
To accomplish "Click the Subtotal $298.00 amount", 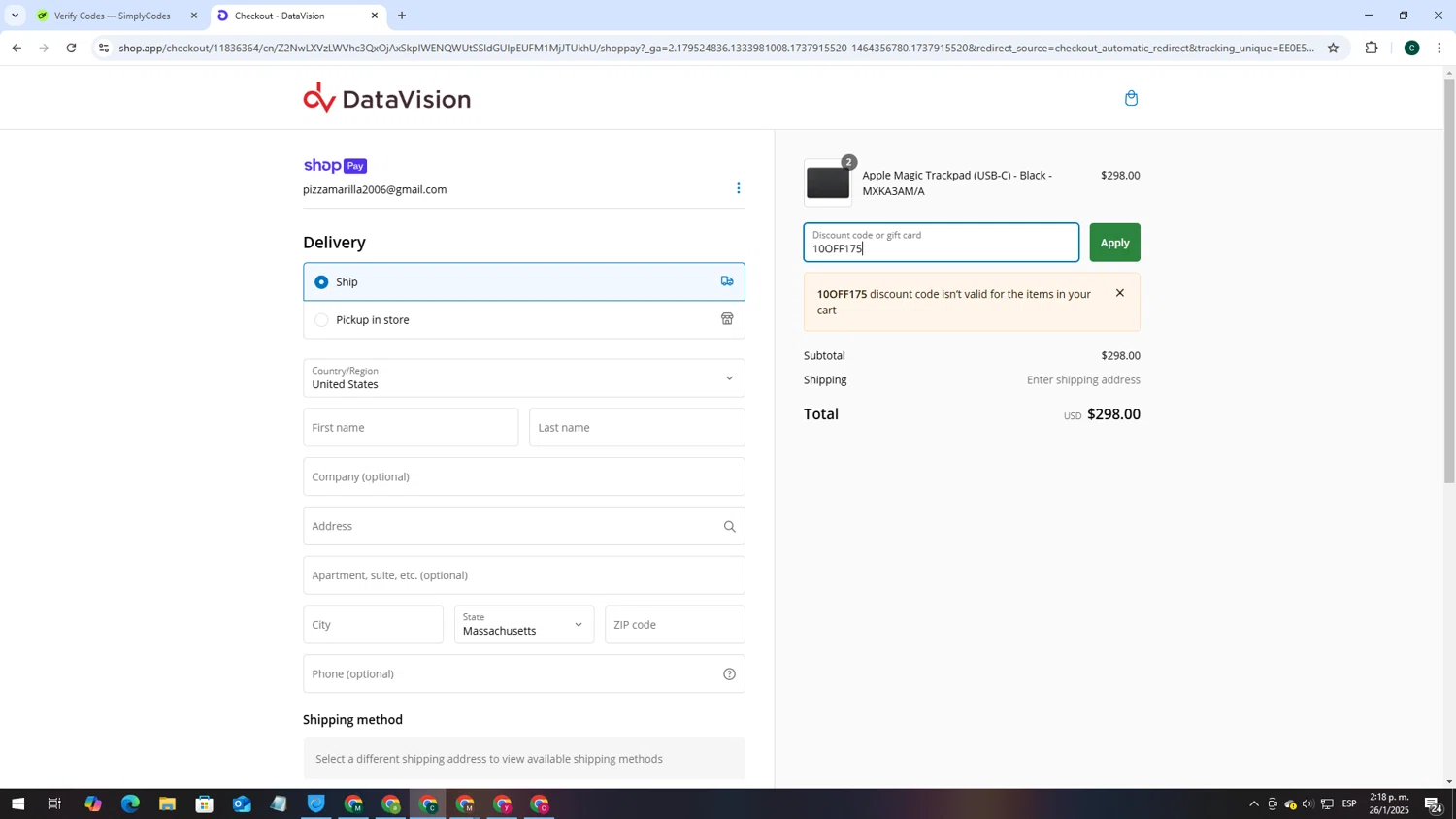I will tap(1120, 356).
